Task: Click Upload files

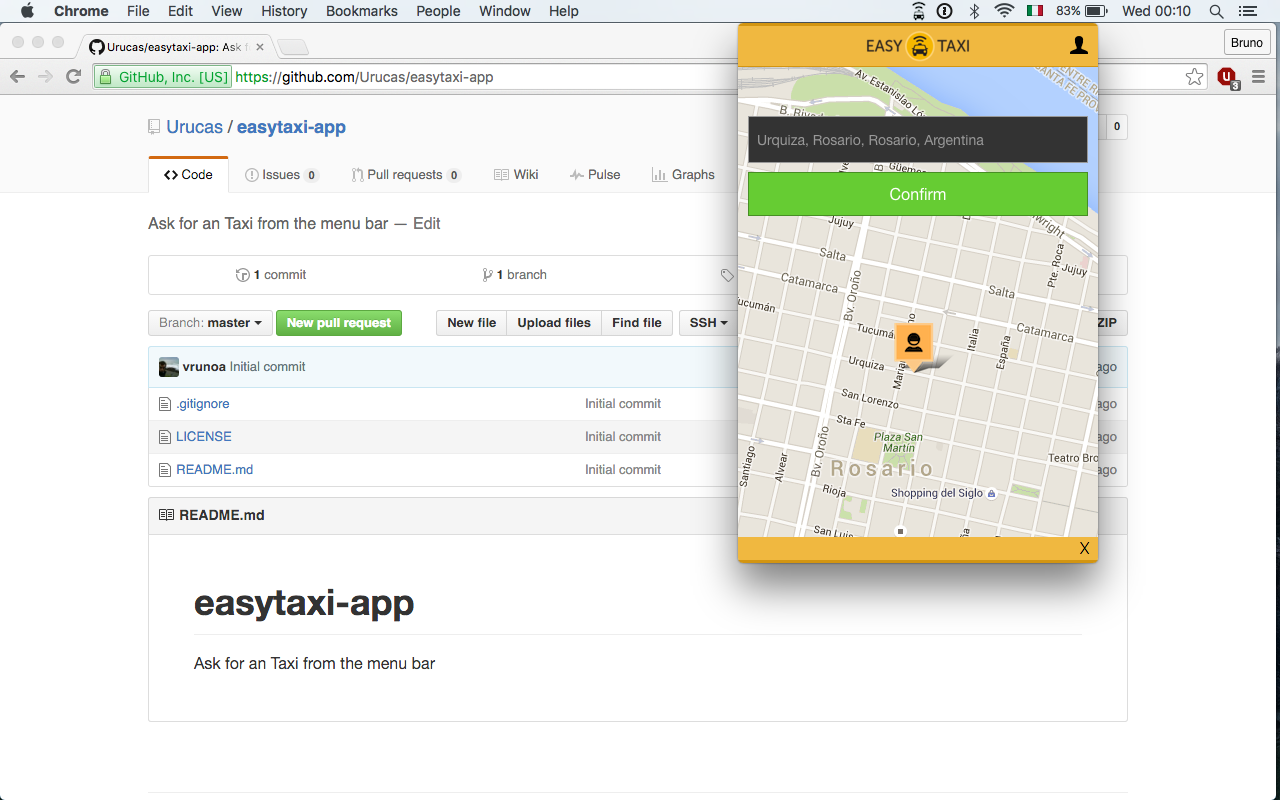Action: [554, 323]
